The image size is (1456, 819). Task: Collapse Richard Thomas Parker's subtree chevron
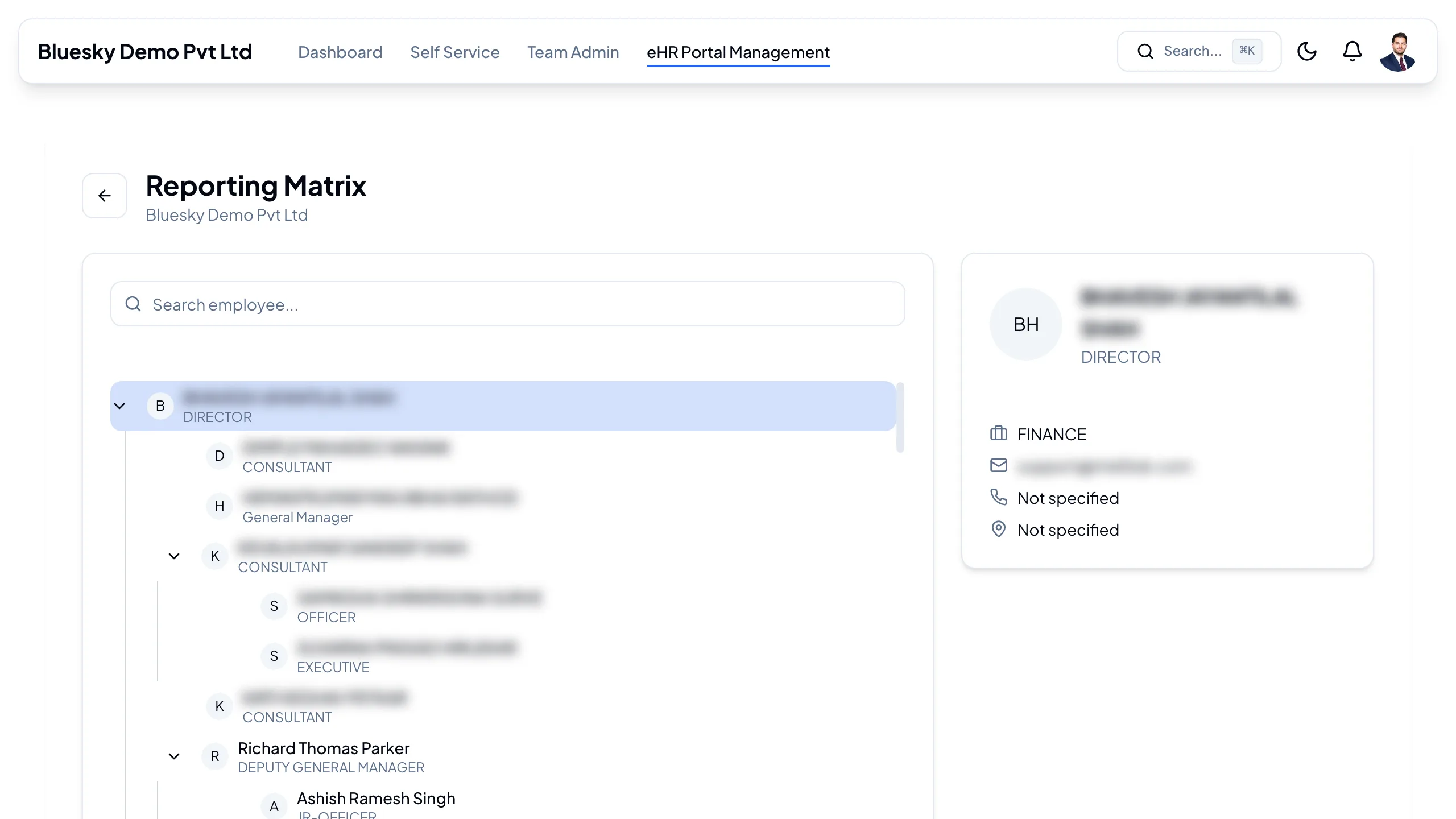click(x=174, y=756)
